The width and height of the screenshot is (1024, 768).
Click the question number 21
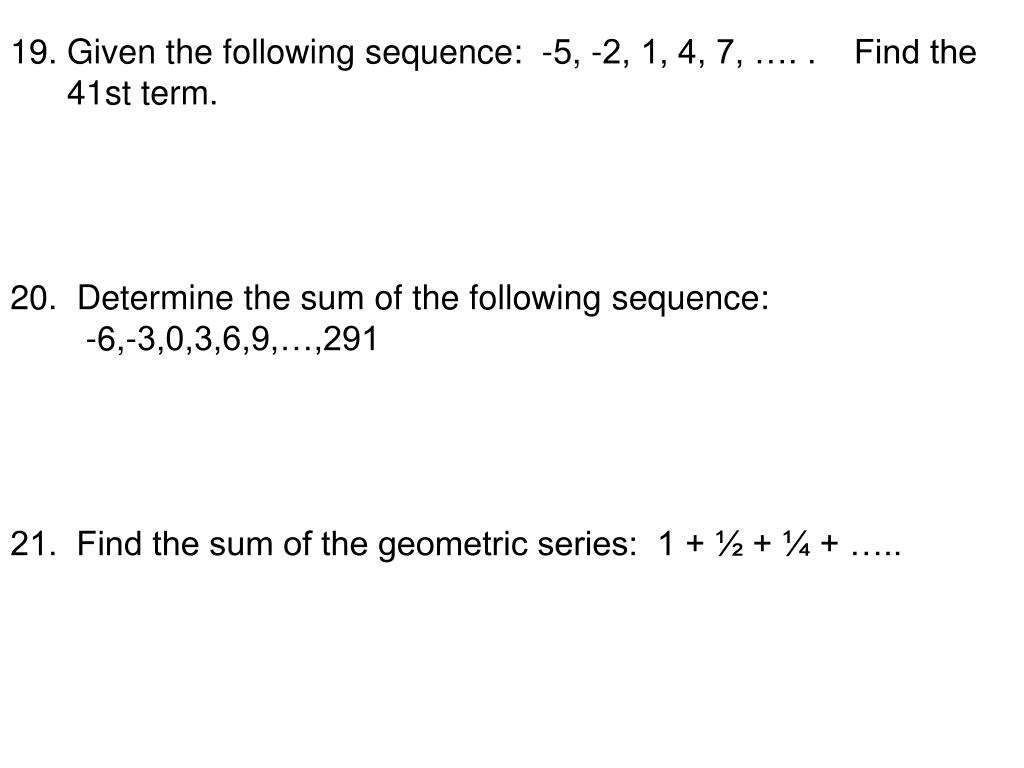point(33,544)
